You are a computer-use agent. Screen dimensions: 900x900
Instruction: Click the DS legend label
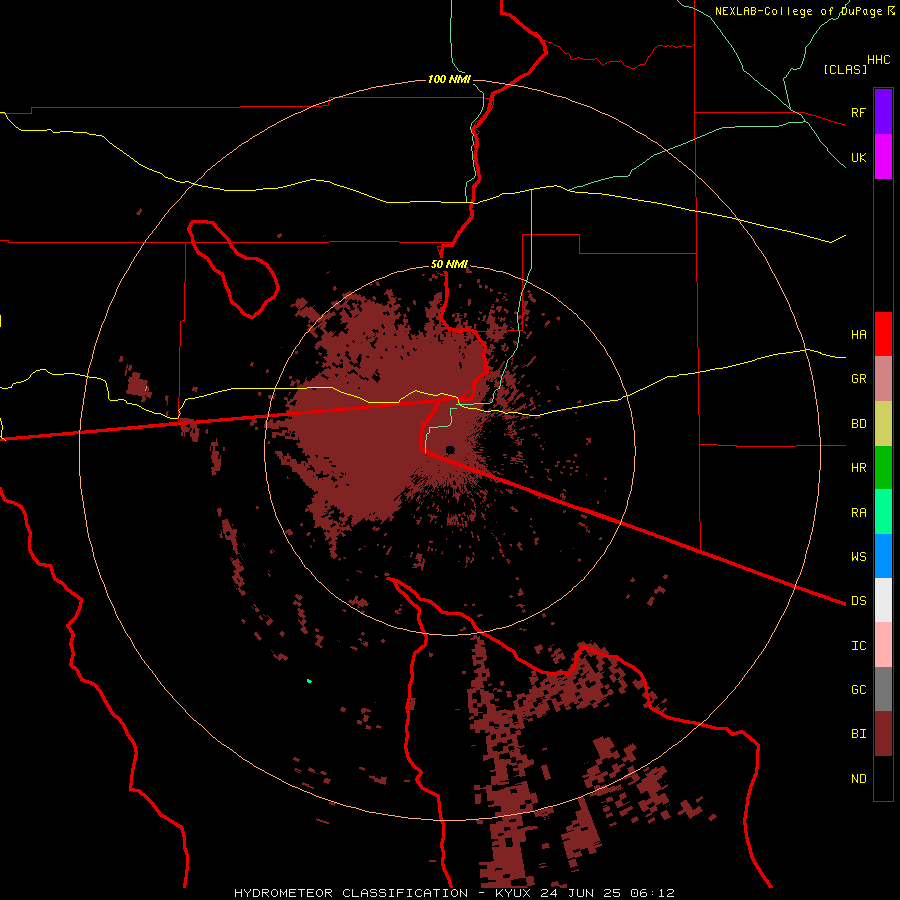(x=858, y=601)
